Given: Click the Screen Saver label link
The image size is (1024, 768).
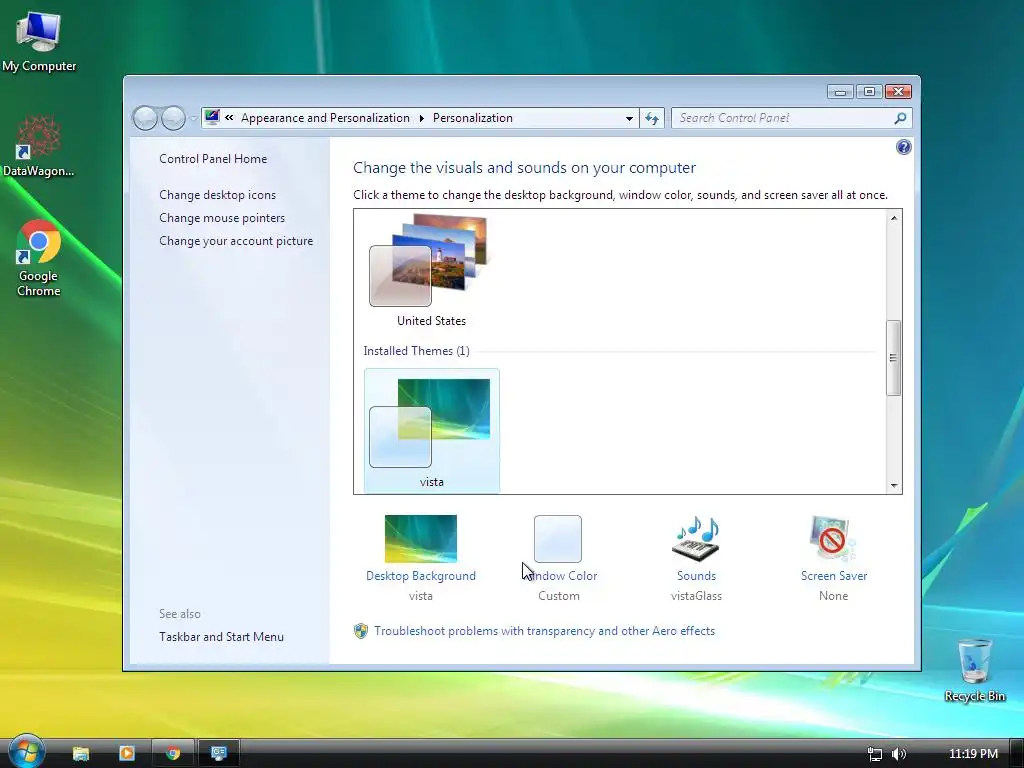Looking at the screenshot, I should click(x=834, y=576).
